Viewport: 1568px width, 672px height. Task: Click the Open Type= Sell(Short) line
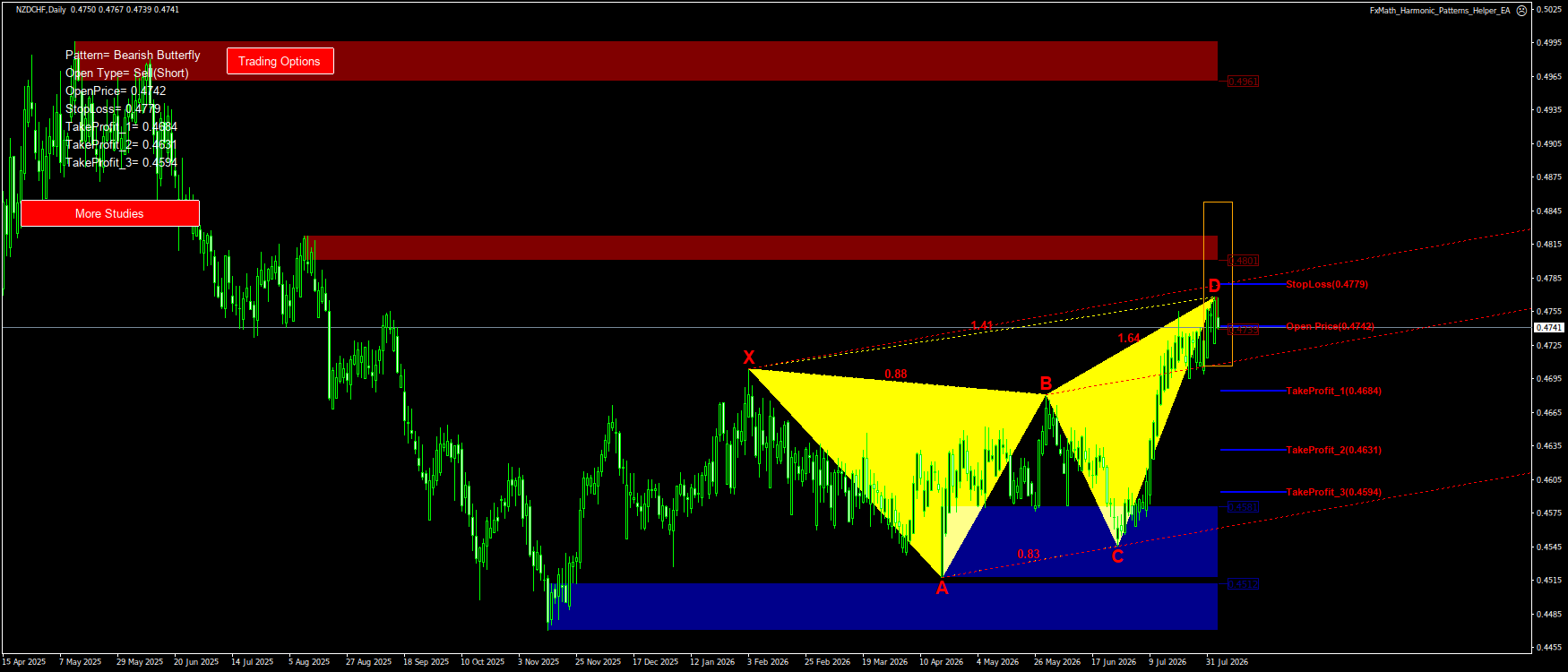pyautogui.click(x=126, y=73)
